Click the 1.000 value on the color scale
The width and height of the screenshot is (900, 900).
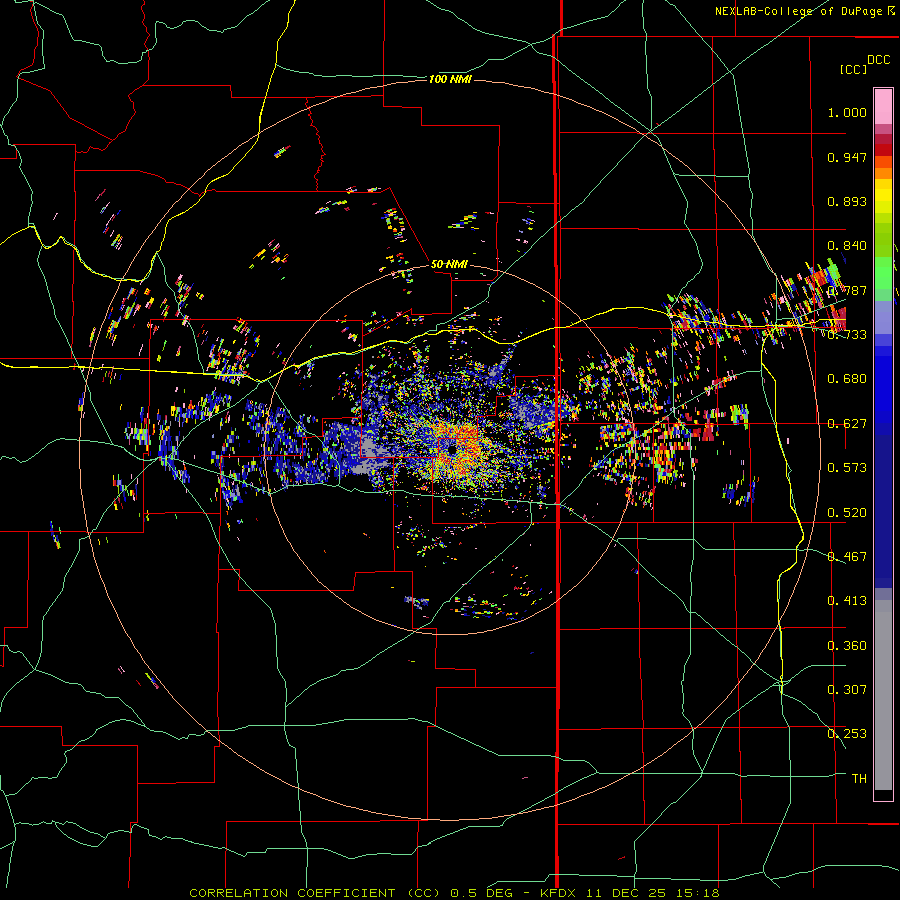[x=847, y=112]
